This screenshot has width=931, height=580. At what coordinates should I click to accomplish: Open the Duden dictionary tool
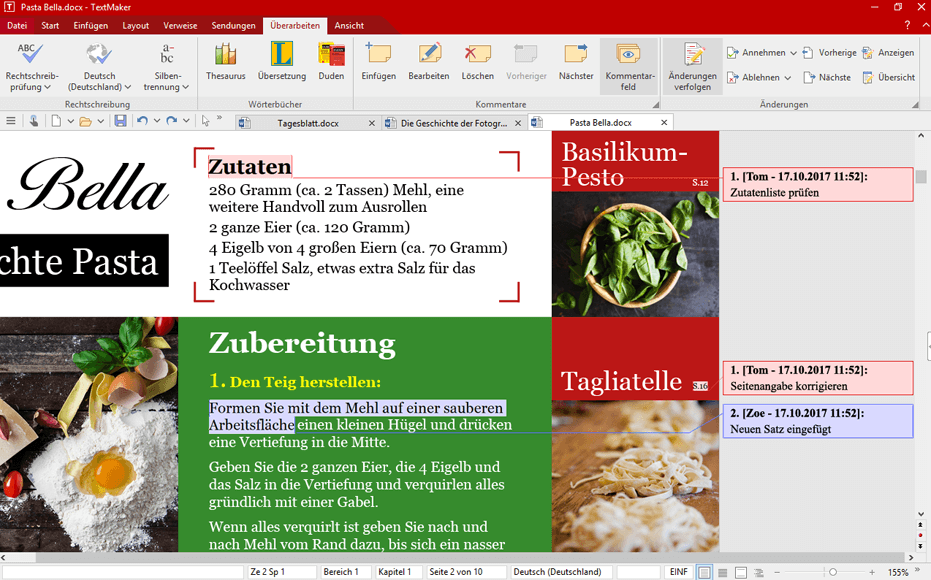pyautogui.click(x=331, y=62)
